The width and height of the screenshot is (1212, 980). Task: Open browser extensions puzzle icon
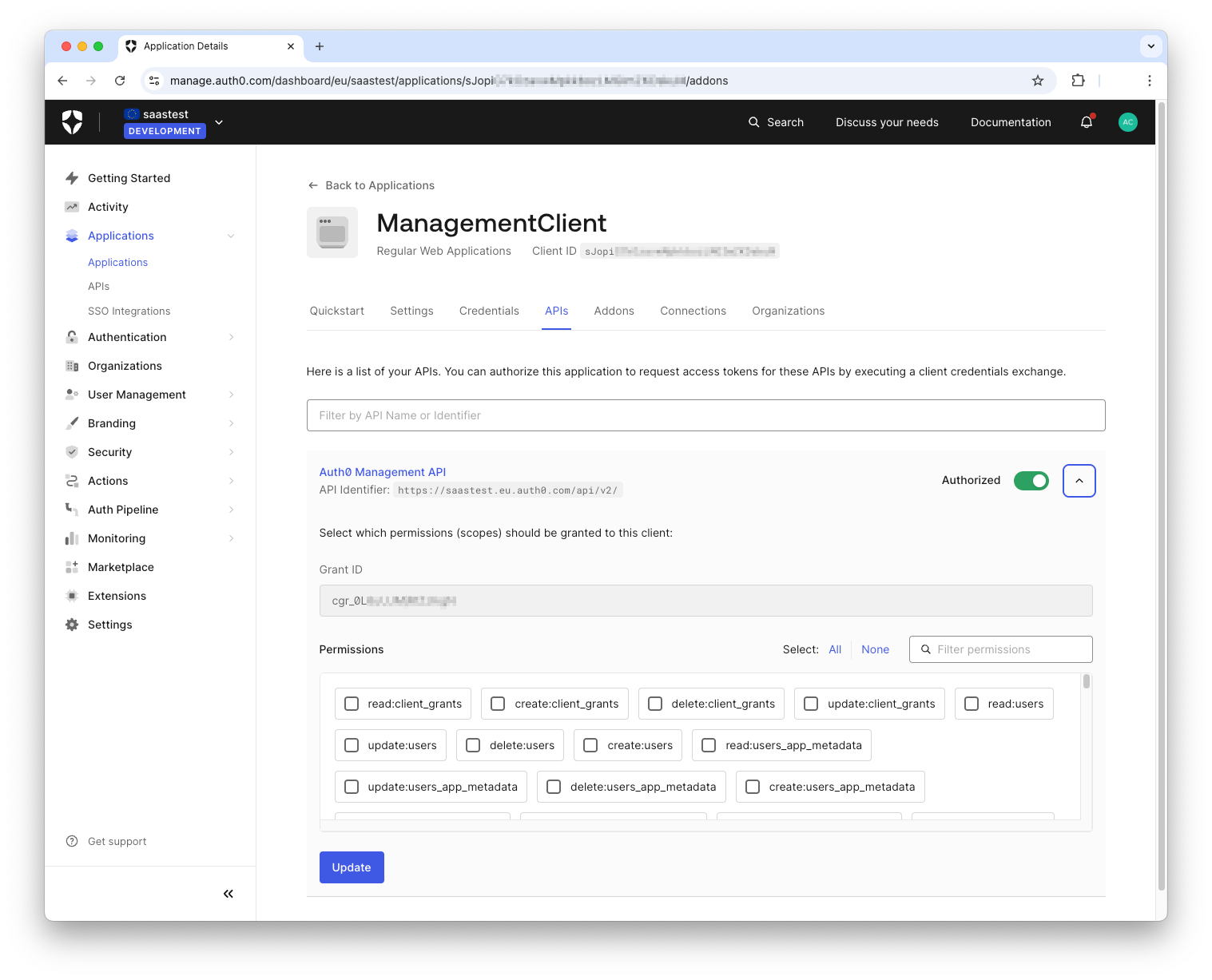coord(1079,81)
